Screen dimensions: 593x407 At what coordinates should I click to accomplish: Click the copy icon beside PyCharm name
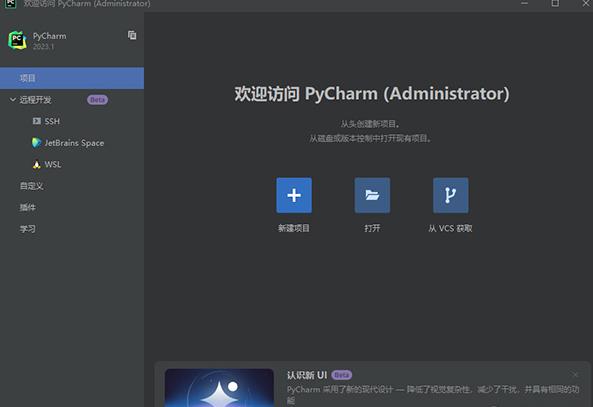132,35
